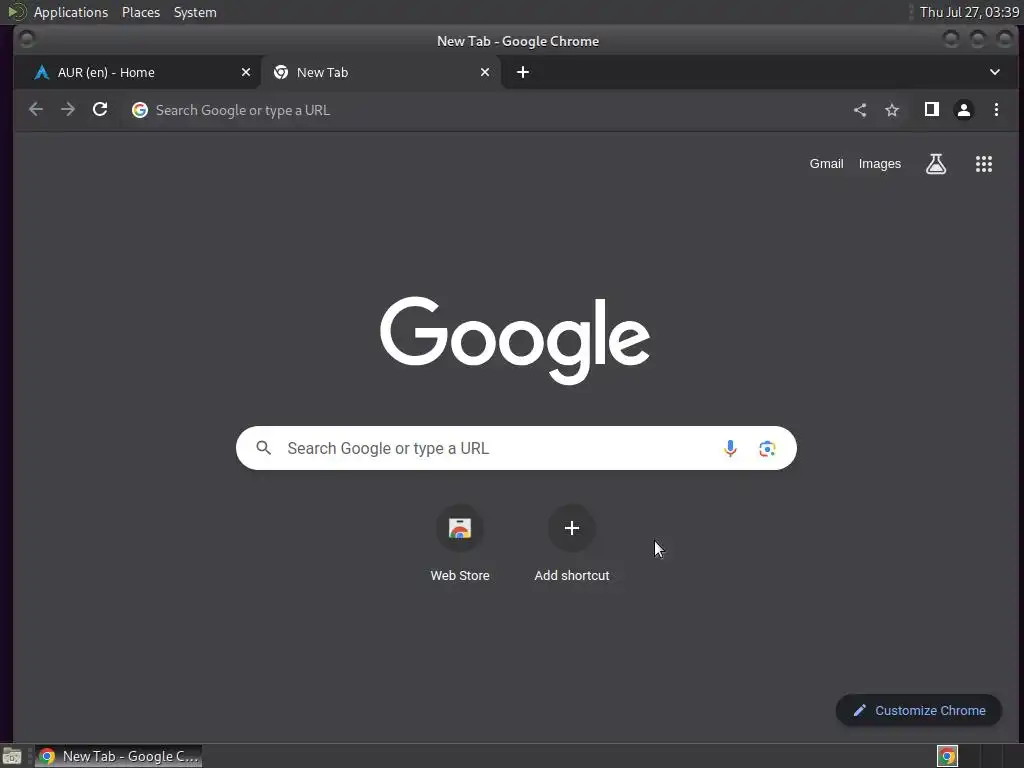The height and width of the screenshot is (768, 1024).
Task: Expand the tab search dropdown chevron
Action: (x=995, y=72)
